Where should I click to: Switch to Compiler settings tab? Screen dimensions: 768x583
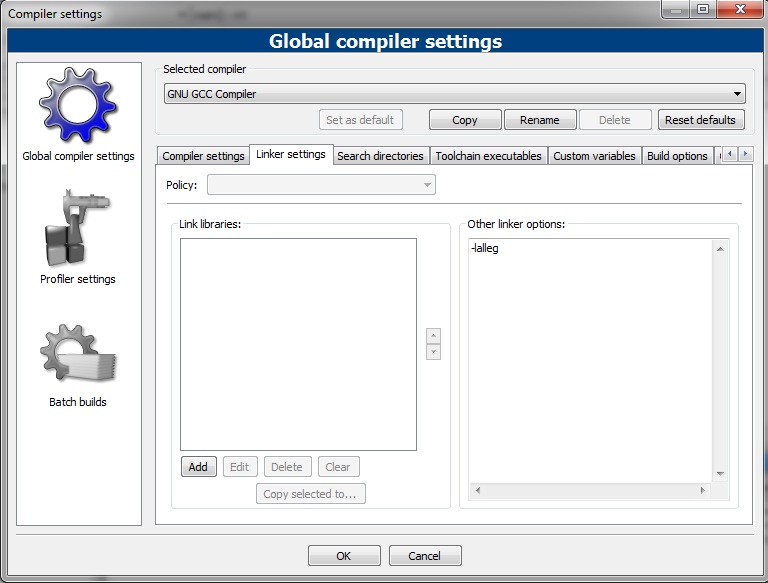coord(203,156)
